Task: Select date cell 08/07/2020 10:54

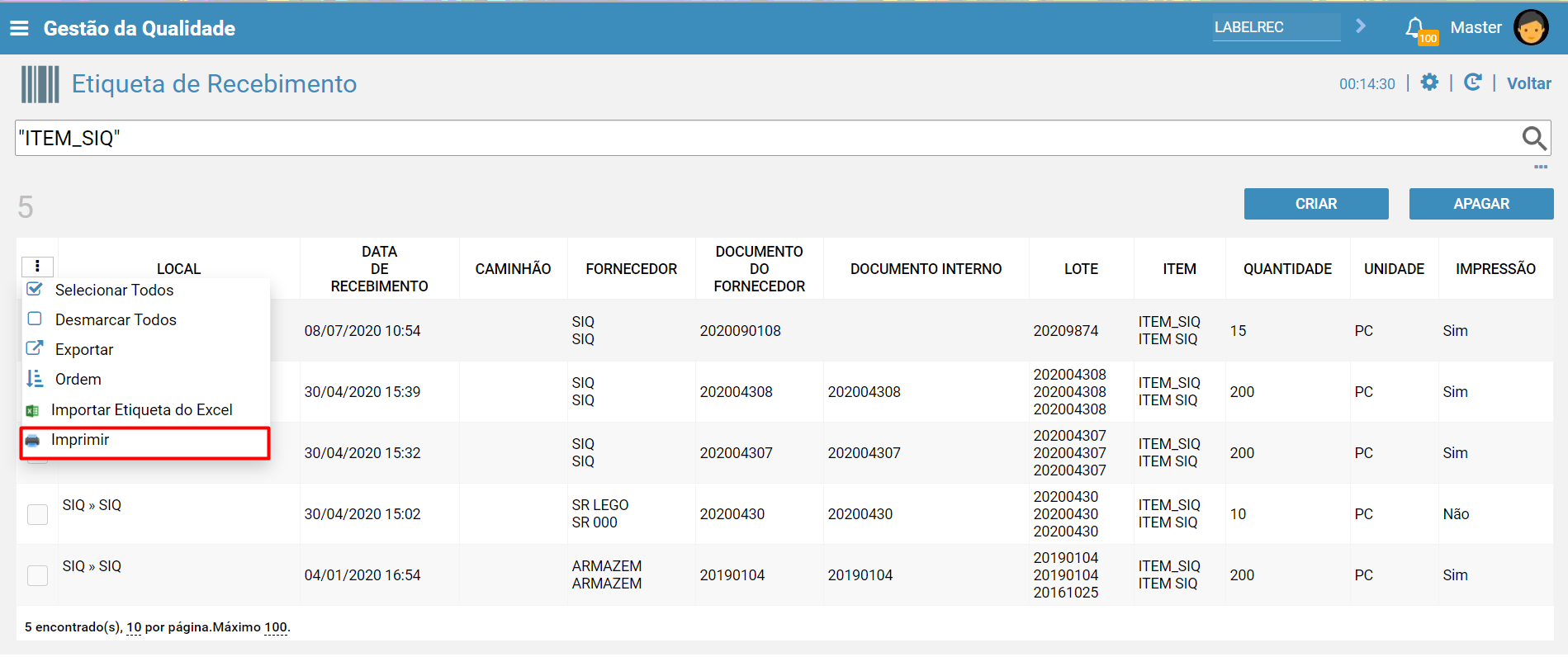Action: pyautogui.click(x=362, y=331)
